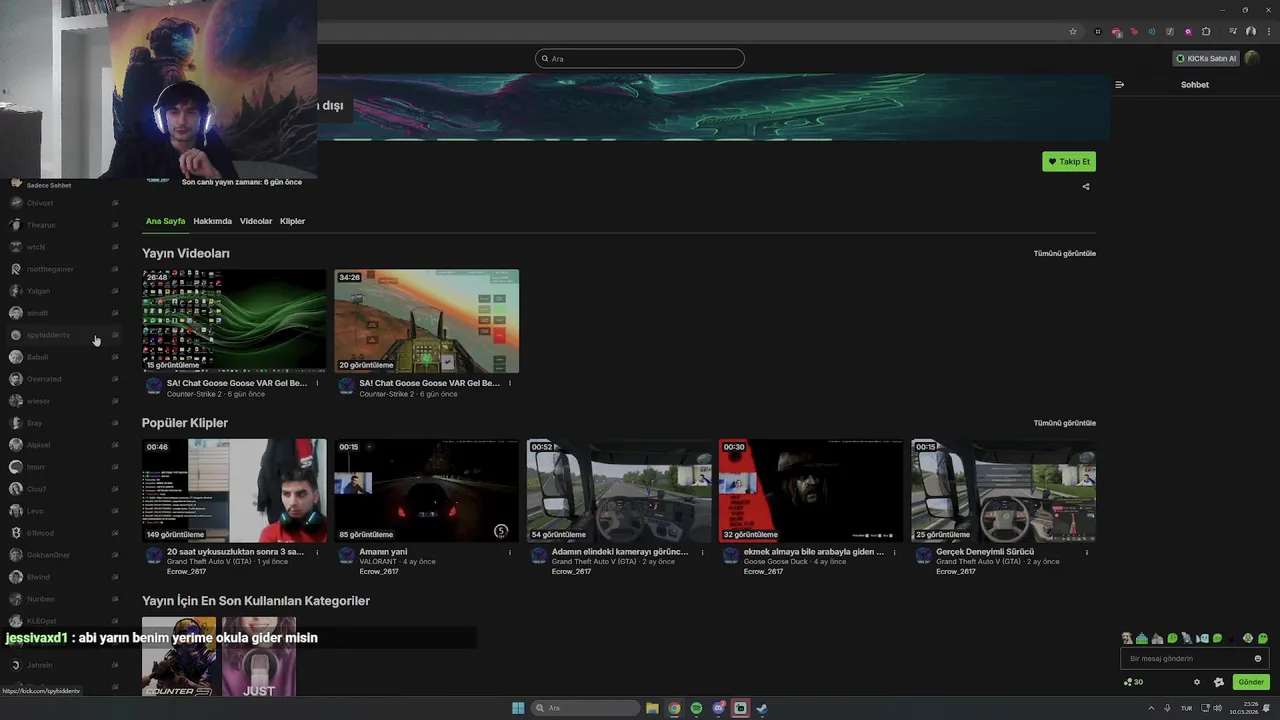Play the 00:15 VALORANT car clip thumbnail

[427, 491]
